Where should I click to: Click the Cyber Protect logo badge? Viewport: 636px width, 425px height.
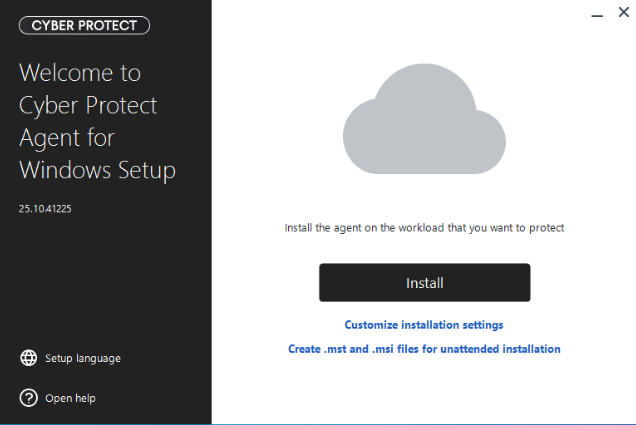[84, 25]
